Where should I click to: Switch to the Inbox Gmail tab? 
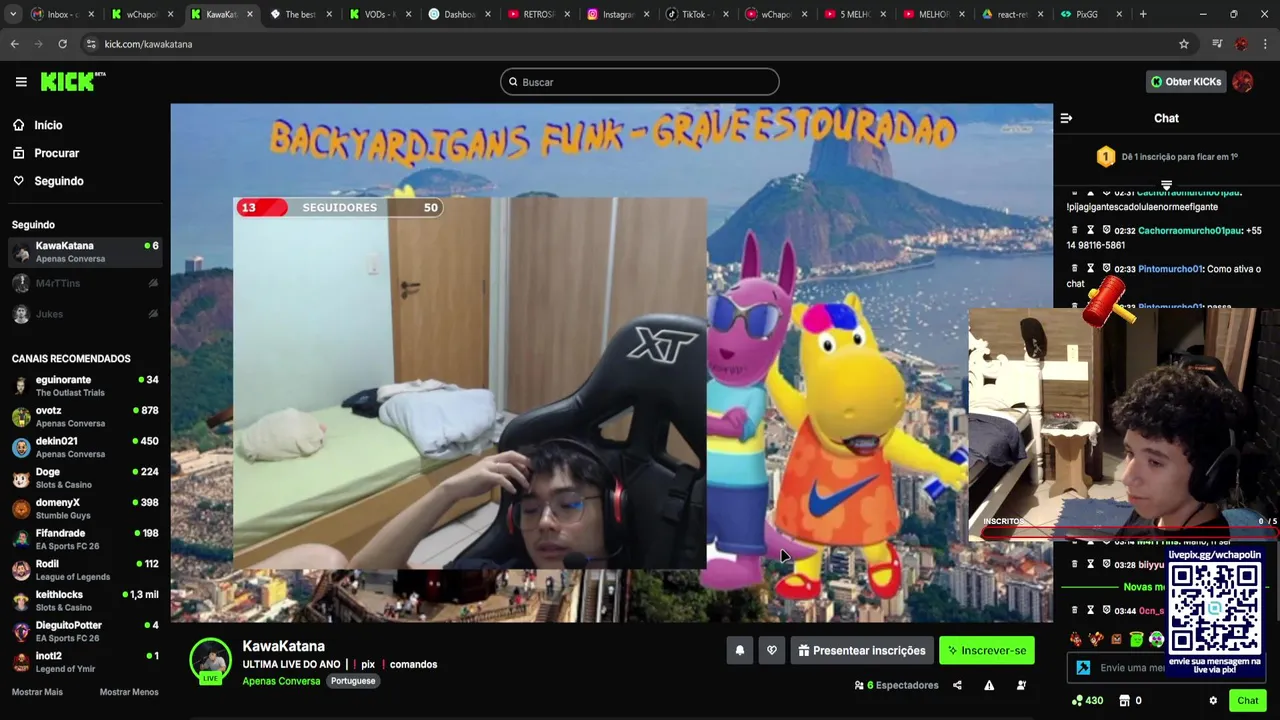(x=63, y=14)
